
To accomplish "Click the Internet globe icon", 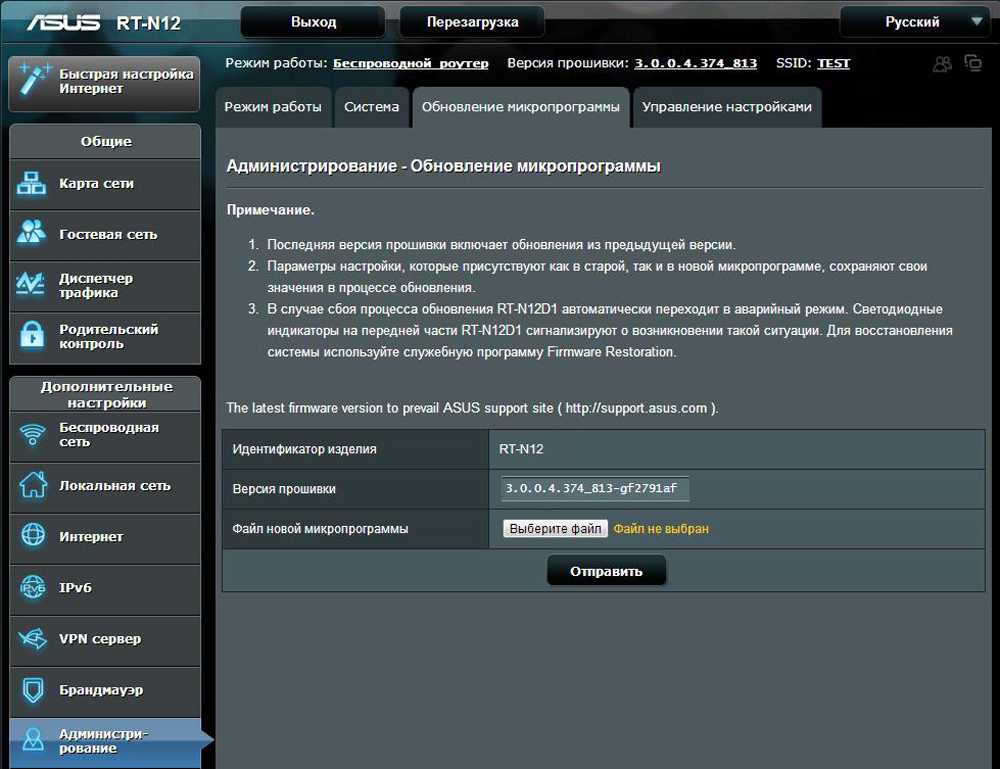I will click(x=33, y=535).
